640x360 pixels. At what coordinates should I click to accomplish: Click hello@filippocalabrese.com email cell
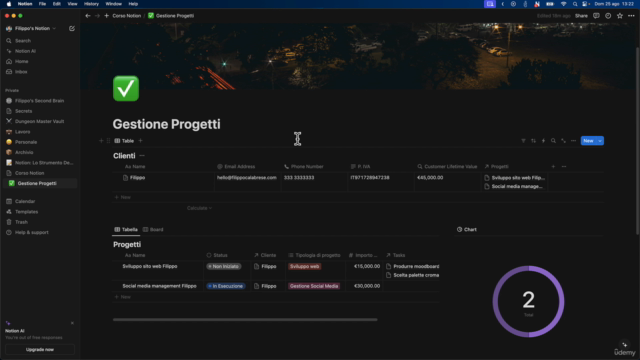point(247,178)
